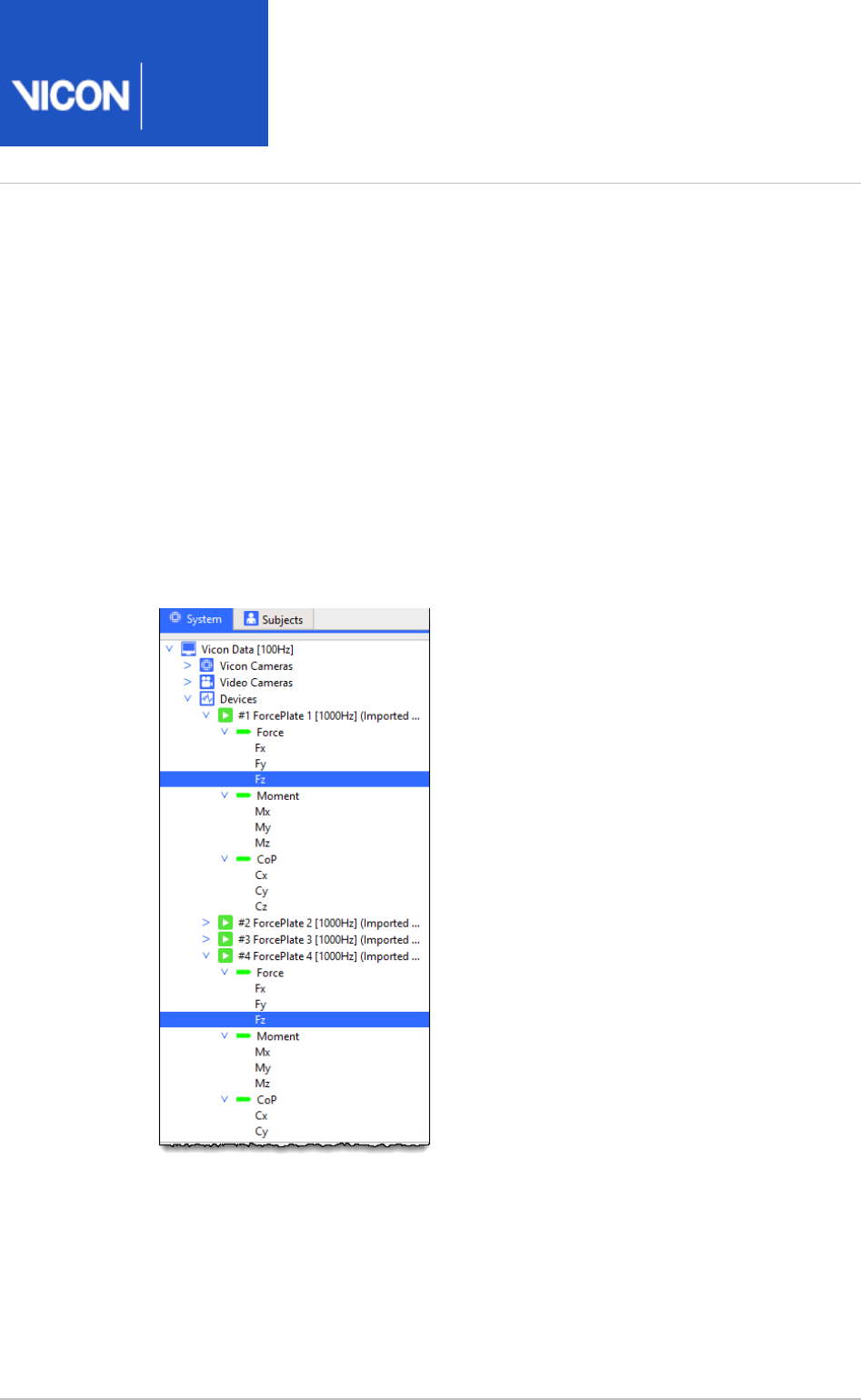861x1400 pixels.
Task: Collapse the #4 ForcePlate 4 node
Action: click(x=205, y=955)
